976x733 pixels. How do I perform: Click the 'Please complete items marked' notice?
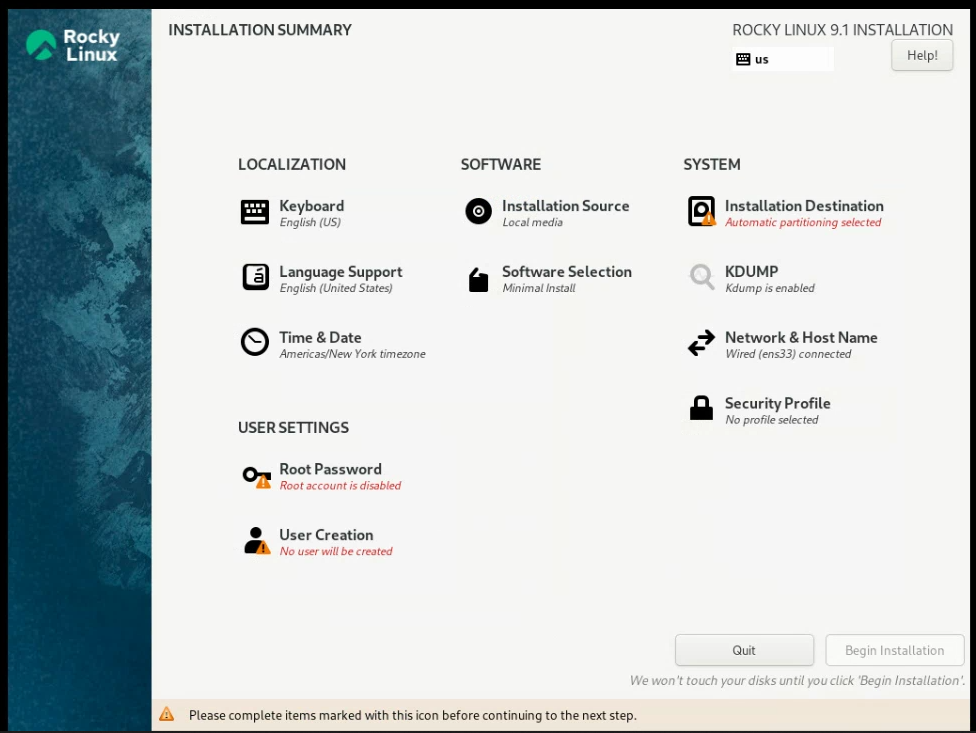412,715
